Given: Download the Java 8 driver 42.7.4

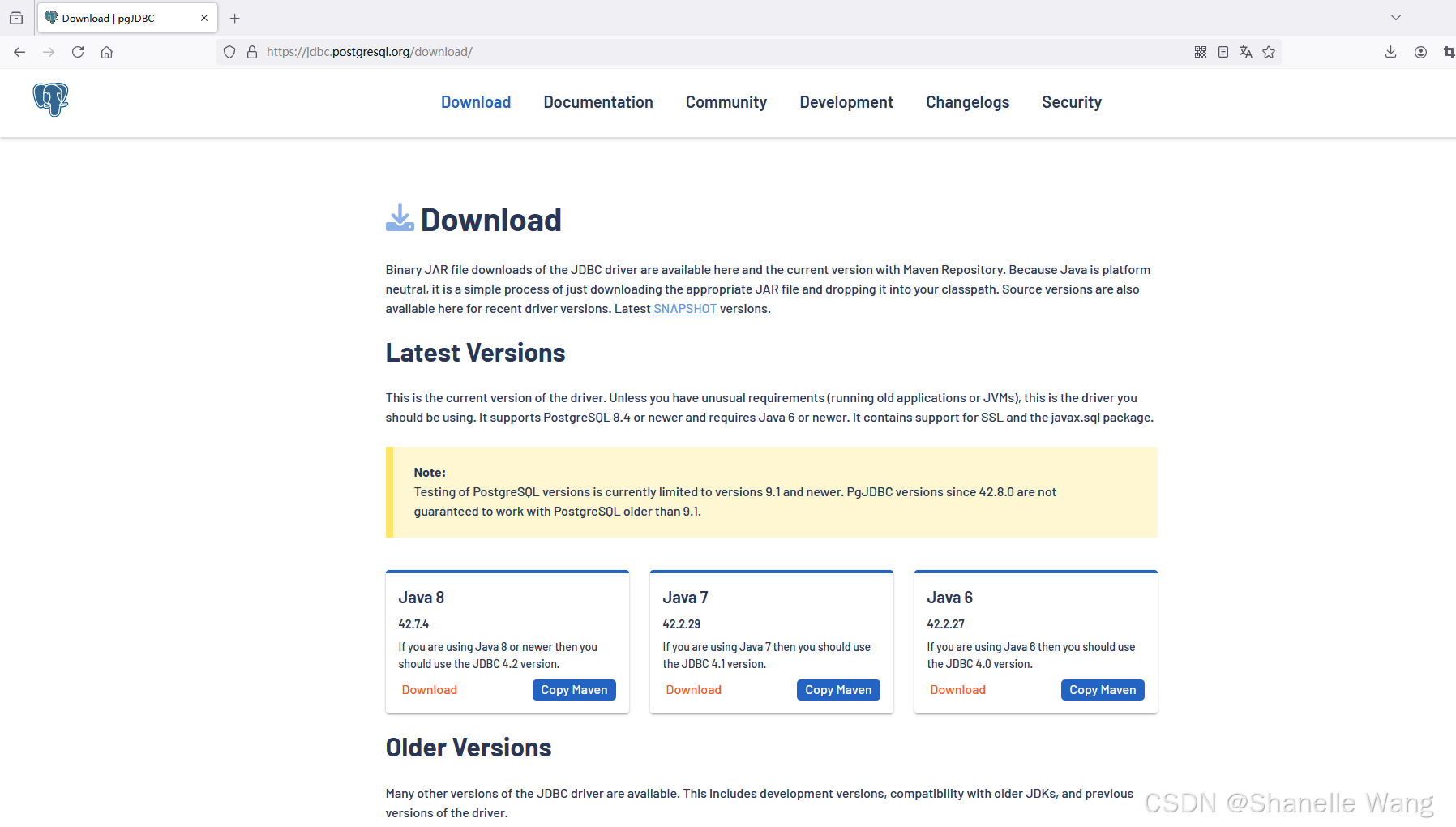Looking at the screenshot, I should coord(430,690).
